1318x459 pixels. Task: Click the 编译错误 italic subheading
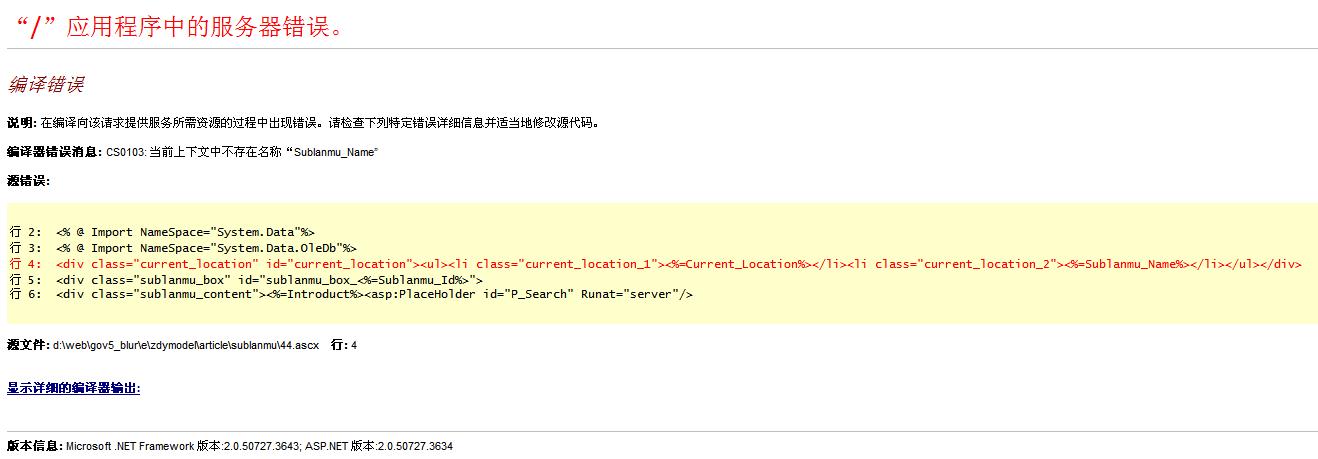[x=45, y=84]
